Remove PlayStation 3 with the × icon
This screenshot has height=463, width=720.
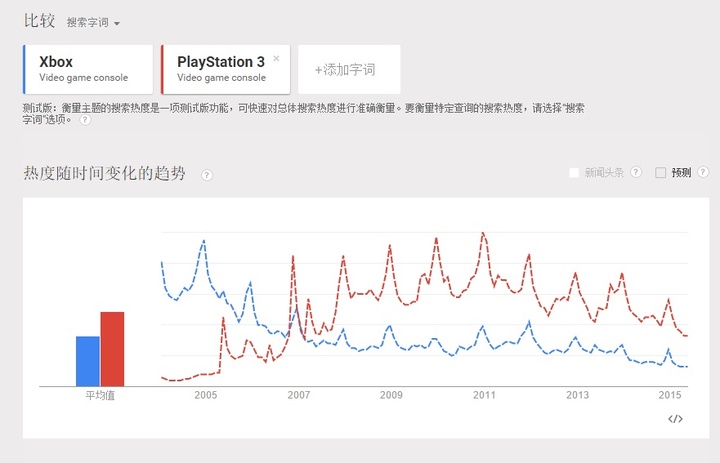(276, 58)
